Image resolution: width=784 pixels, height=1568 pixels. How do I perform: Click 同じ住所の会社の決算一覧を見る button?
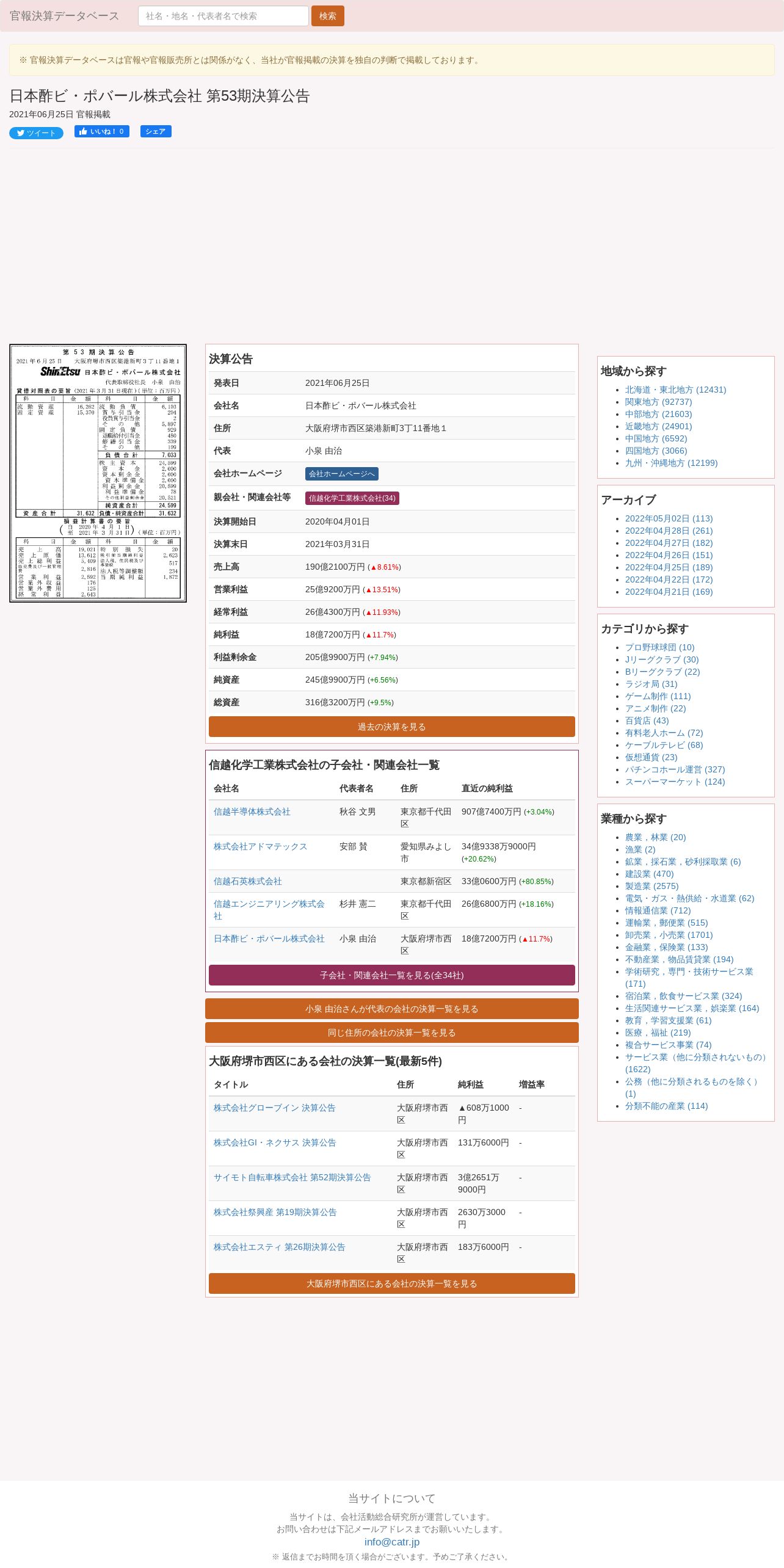(392, 1033)
